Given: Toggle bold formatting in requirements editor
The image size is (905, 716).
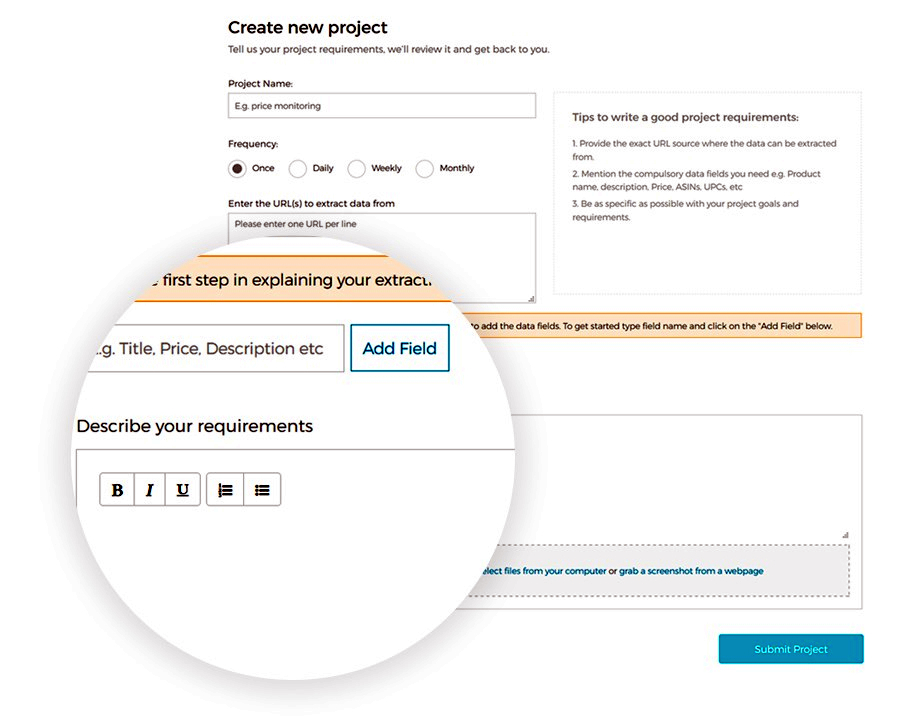Looking at the screenshot, I should tap(117, 489).
